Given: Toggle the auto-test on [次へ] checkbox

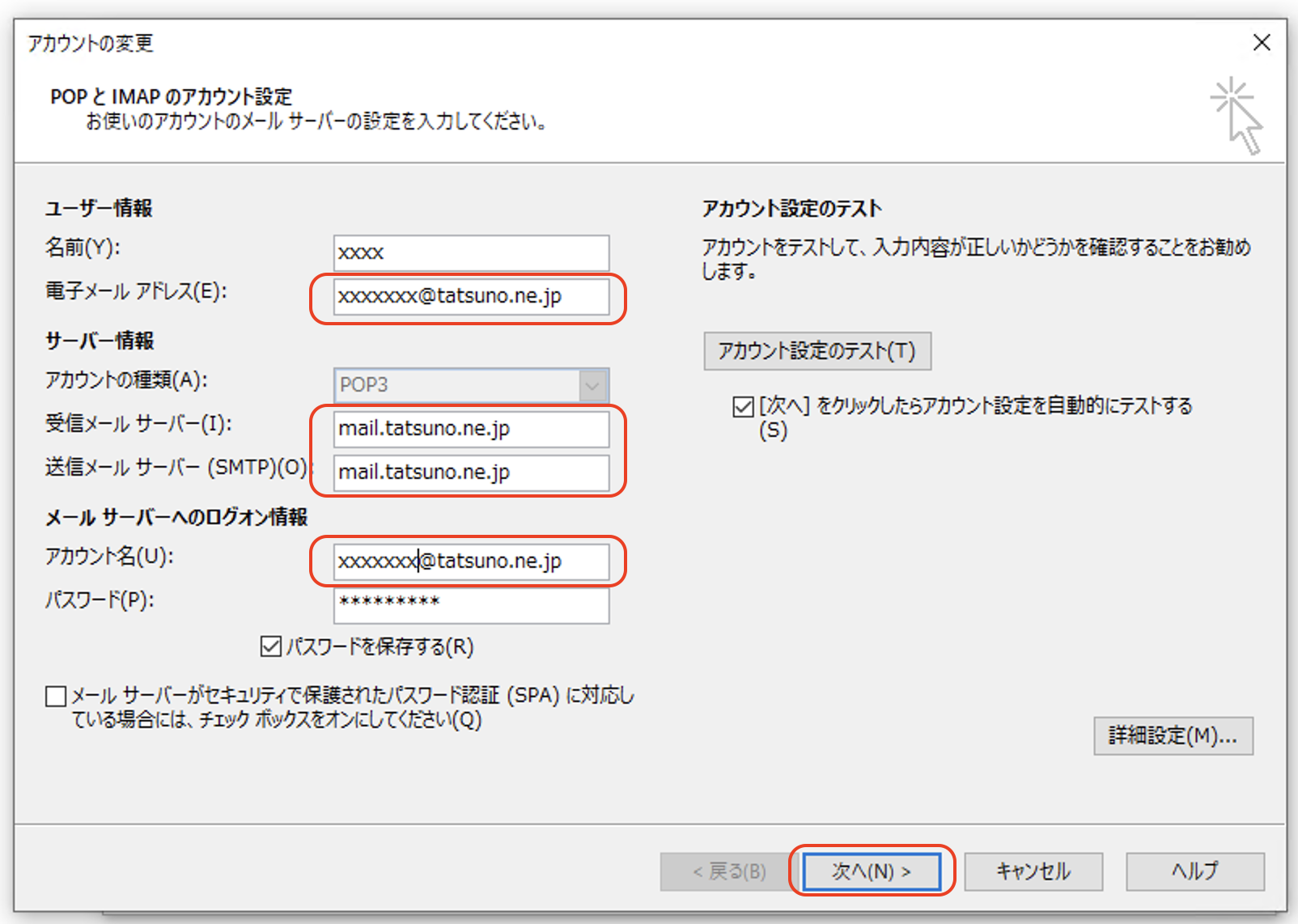Looking at the screenshot, I should 743,406.
